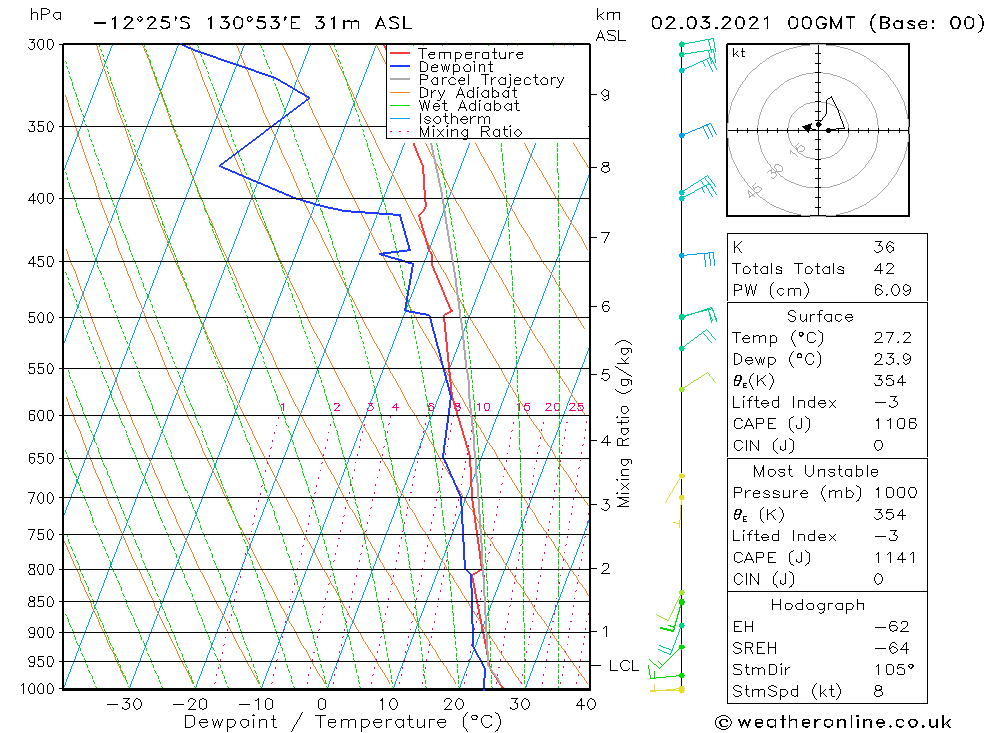Image resolution: width=1000 pixels, height=733 pixels.
Task: Click the Dry Adiabat legend label
Action: 468,93
